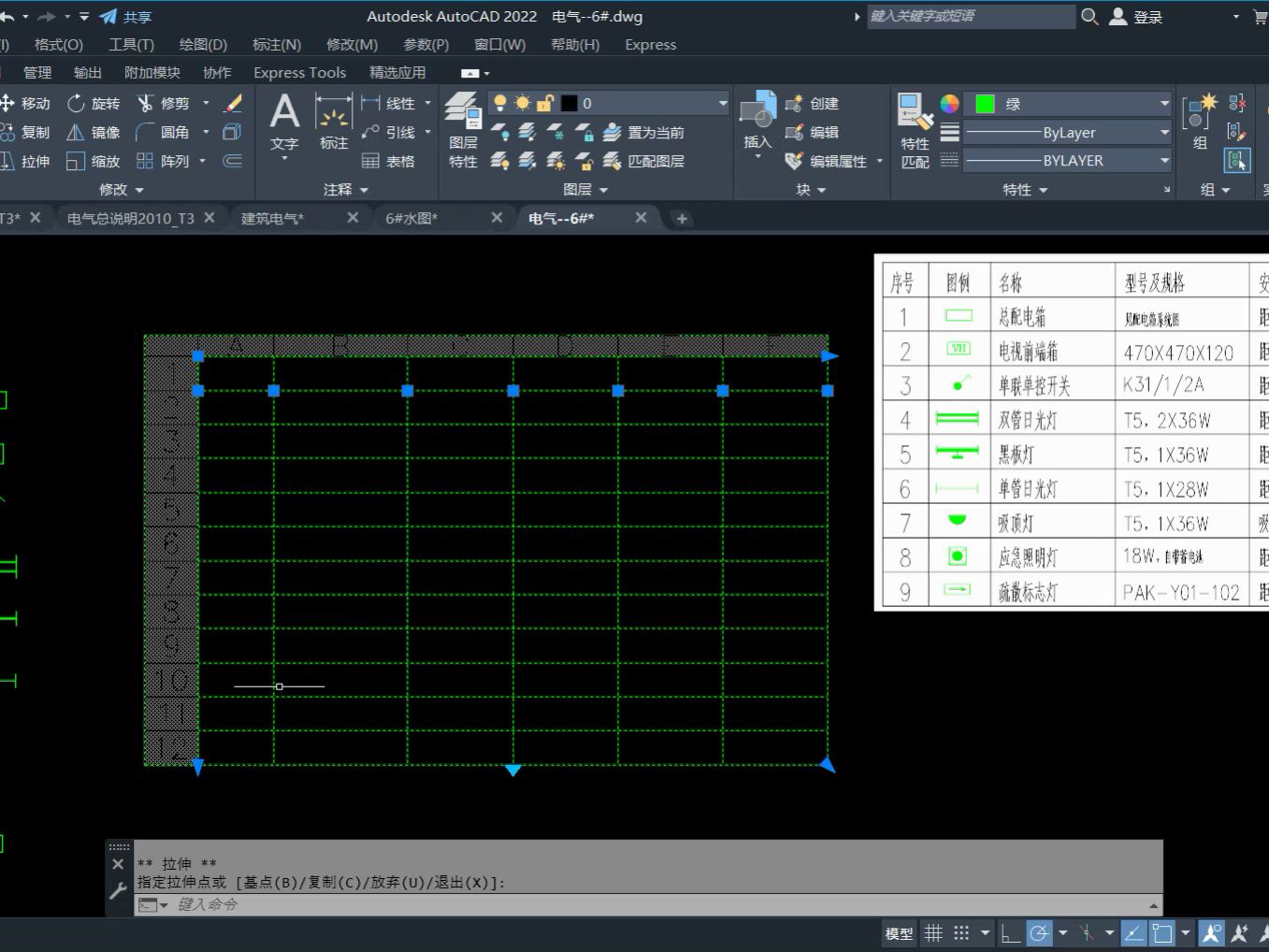Screen dimensions: 1269x952
Task: Open the Tools (工具) menu
Action: click(131, 44)
